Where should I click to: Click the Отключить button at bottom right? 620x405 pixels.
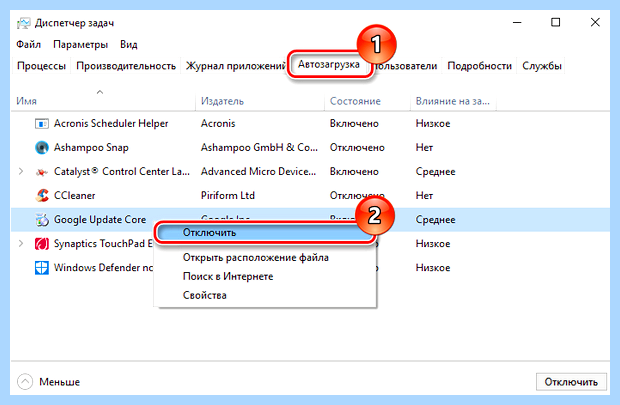[x=571, y=382]
